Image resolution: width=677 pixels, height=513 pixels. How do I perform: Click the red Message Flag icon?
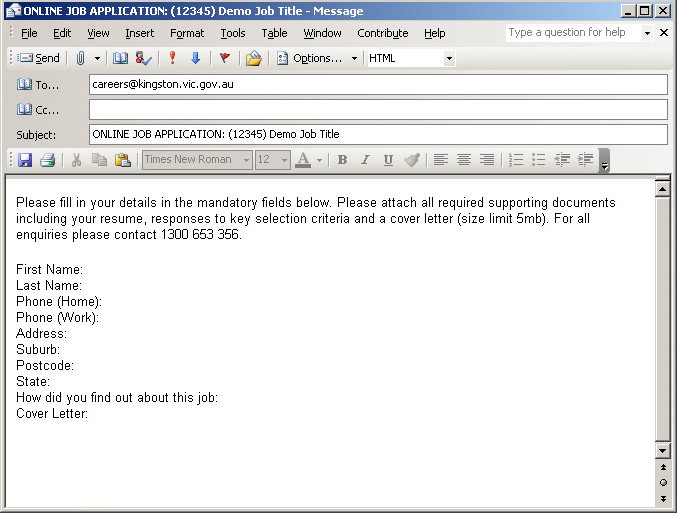point(224,58)
